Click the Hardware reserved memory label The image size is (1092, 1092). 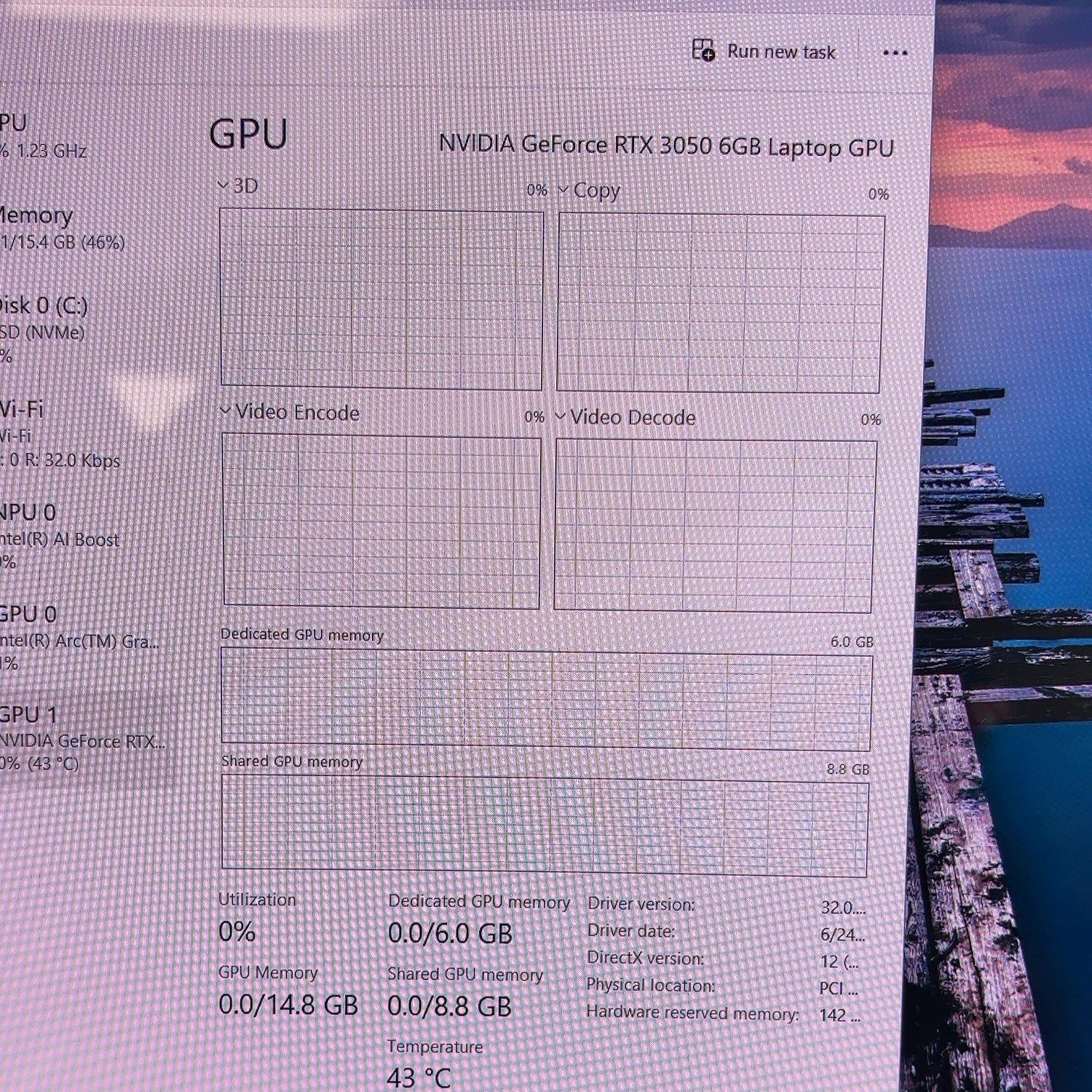(x=692, y=1013)
